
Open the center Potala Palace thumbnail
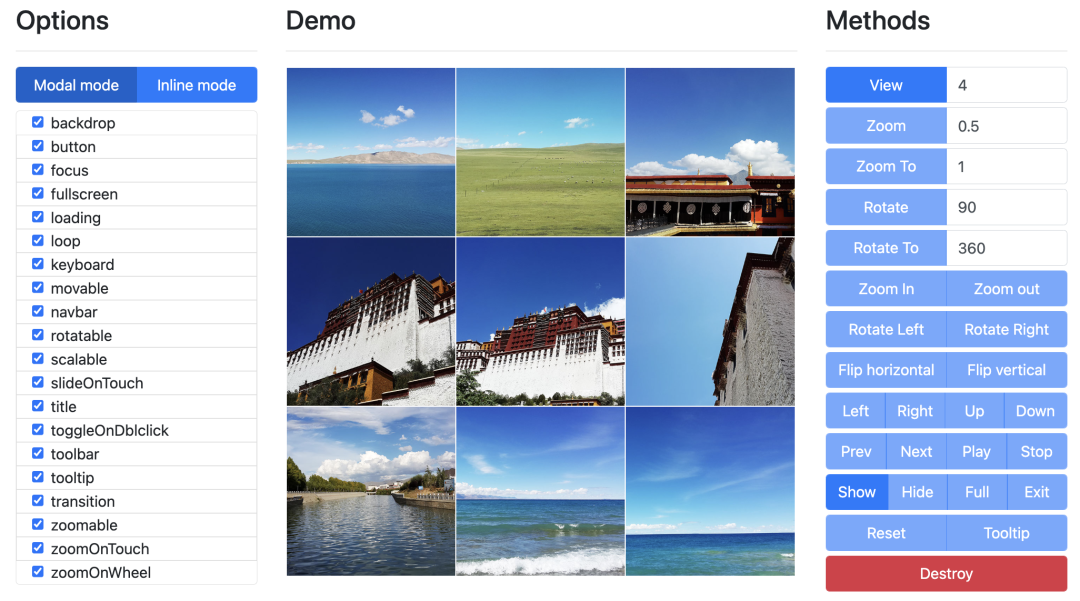(541, 321)
